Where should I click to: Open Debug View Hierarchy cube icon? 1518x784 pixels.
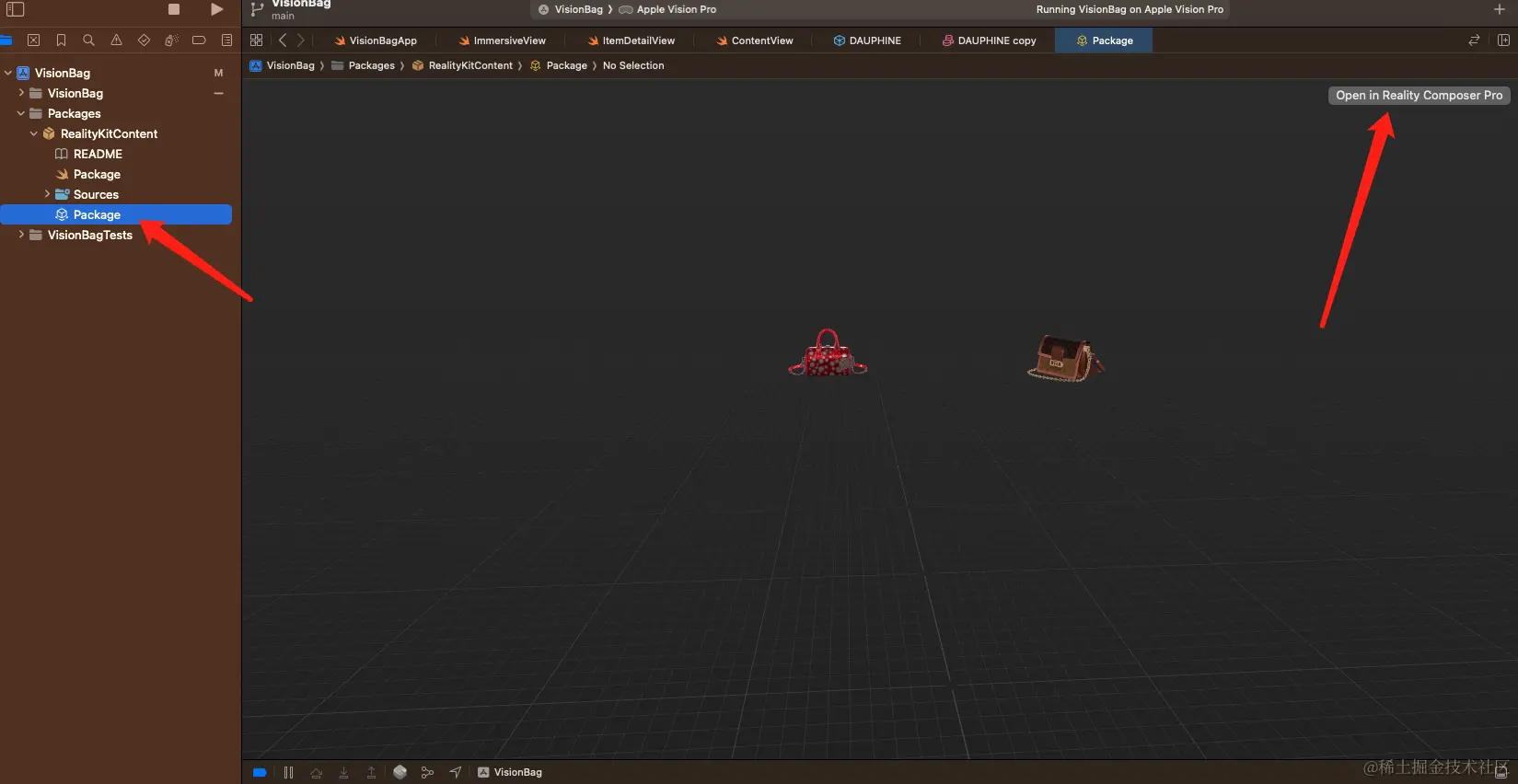[400, 772]
